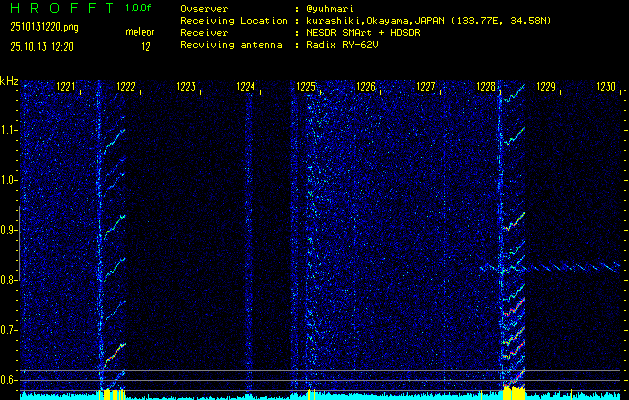Select the 1227 time marker

point(426,87)
